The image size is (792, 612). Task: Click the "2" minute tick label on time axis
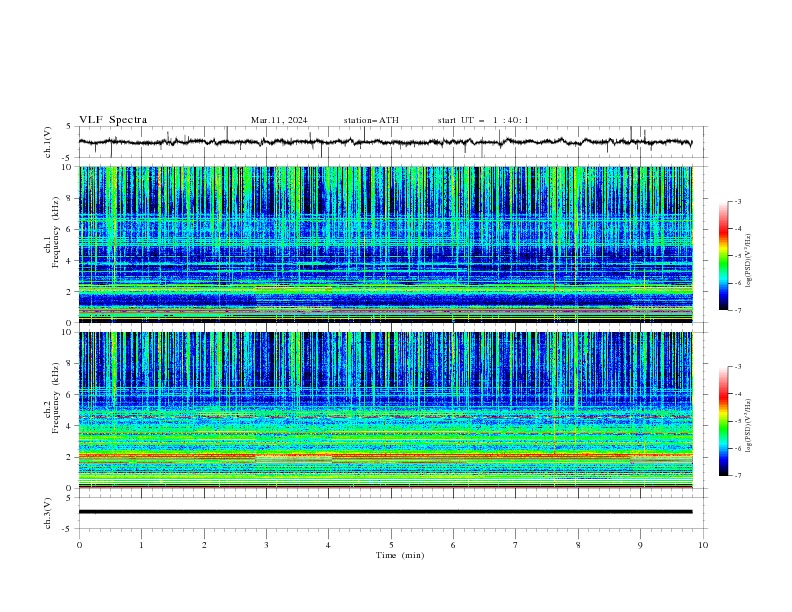[x=204, y=545]
